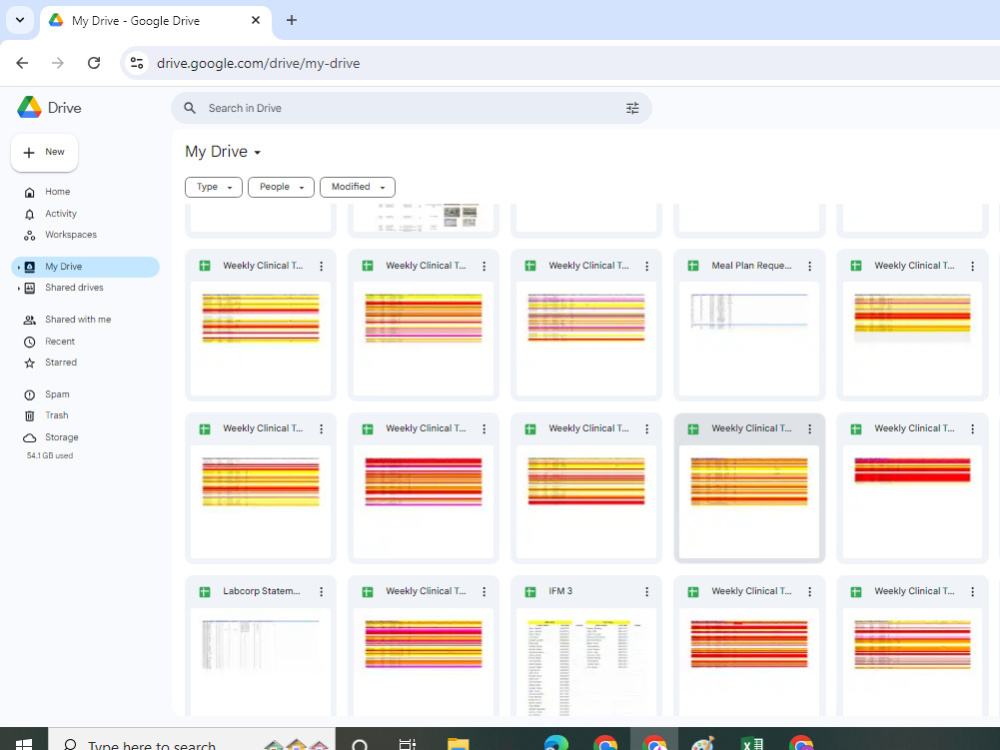Focus the Search in Drive field

411,108
